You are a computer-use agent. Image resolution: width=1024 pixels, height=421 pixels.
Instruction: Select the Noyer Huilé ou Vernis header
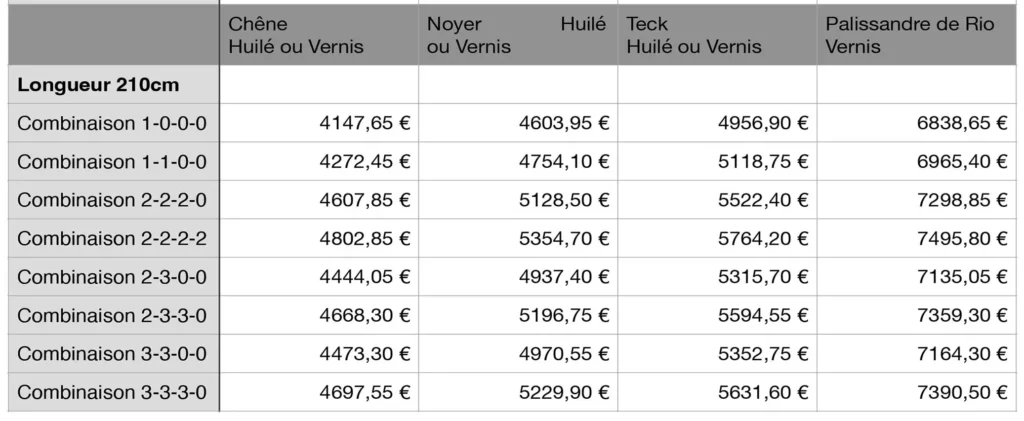pos(518,35)
